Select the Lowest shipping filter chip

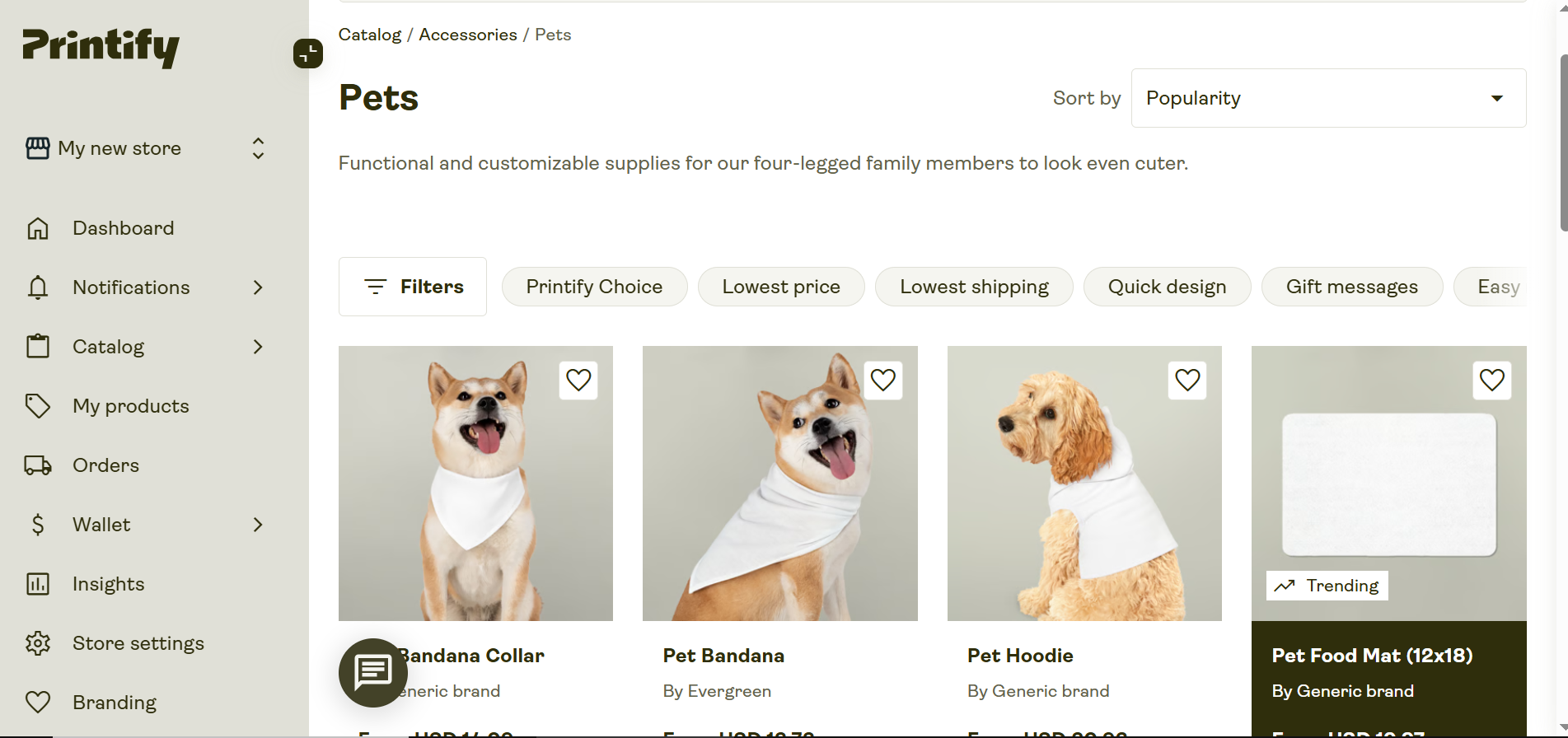click(973, 287)
